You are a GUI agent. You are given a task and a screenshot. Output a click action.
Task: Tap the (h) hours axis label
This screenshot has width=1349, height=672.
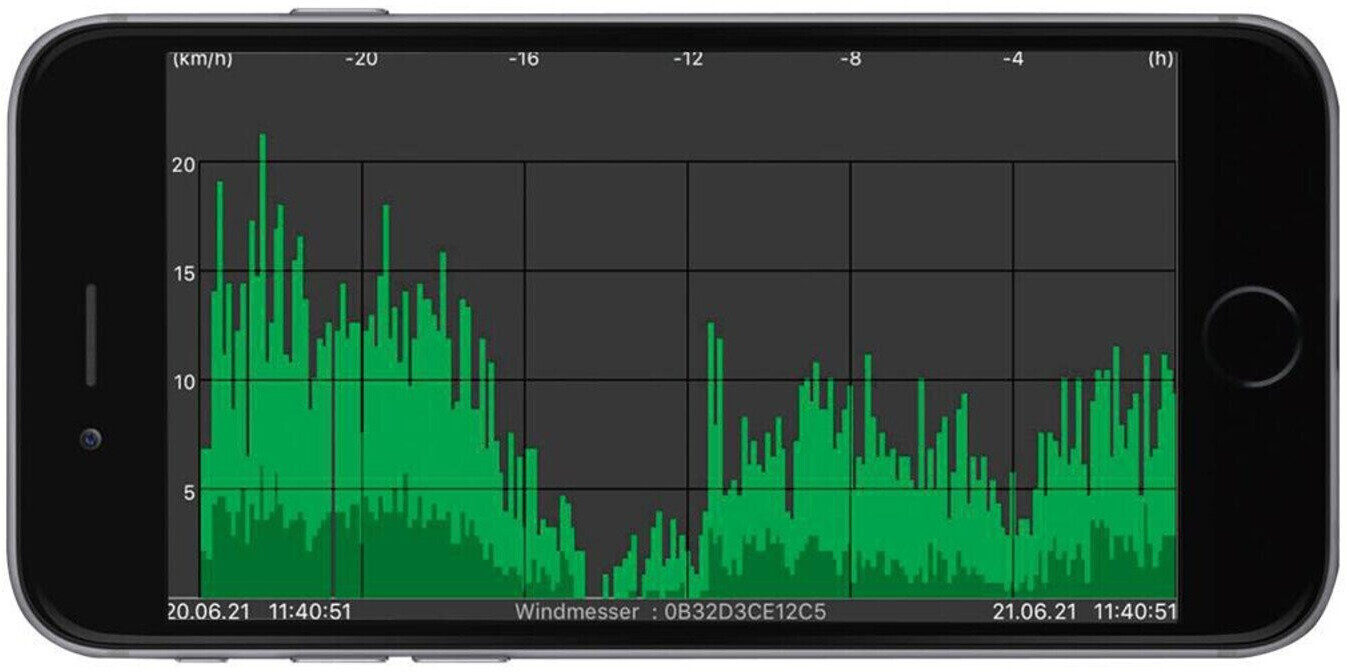point(1160,59)
